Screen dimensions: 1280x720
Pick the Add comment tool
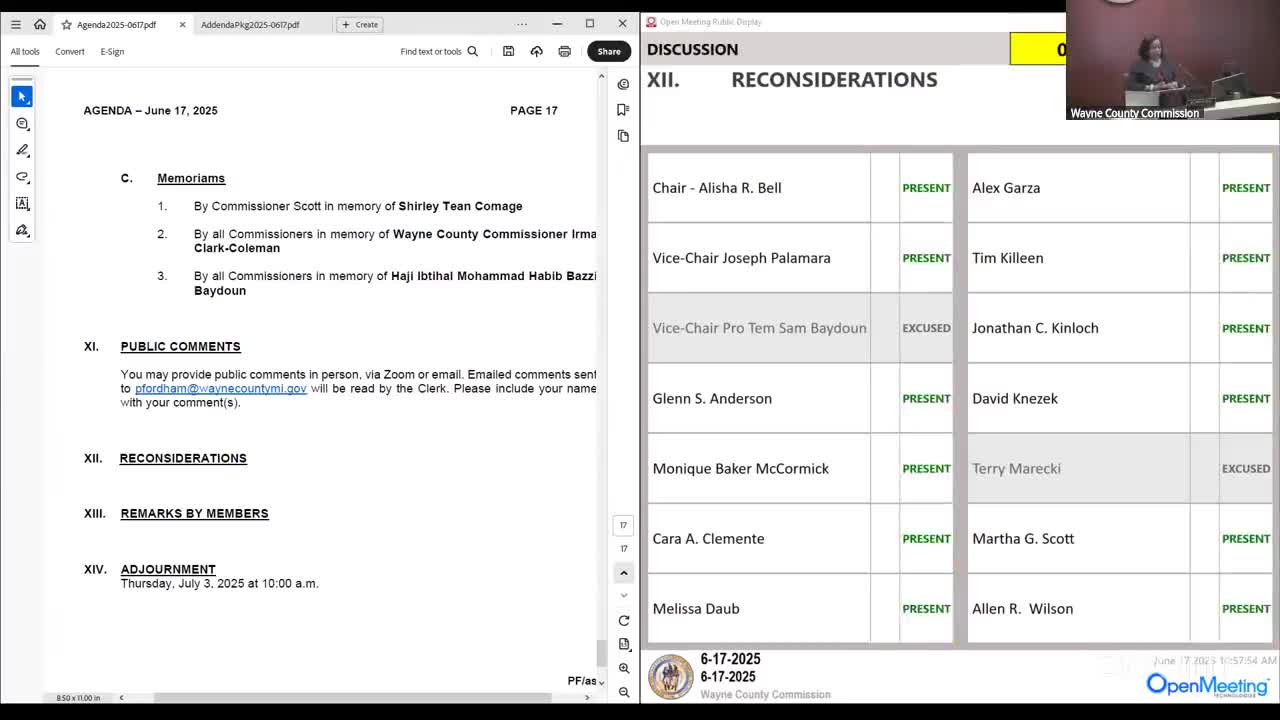tap(22, 123)
